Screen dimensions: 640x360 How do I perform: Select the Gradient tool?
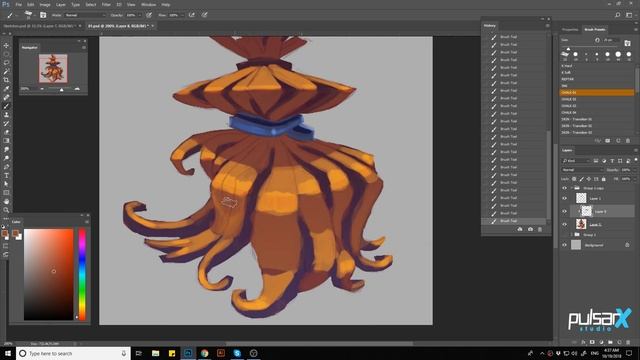coord(6,141)
